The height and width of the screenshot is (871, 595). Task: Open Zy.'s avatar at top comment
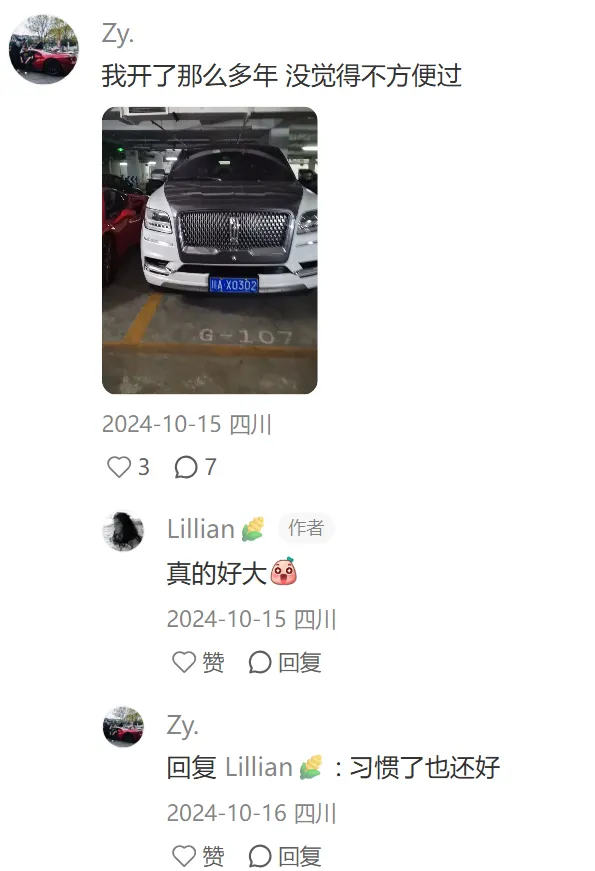[43, 49]
